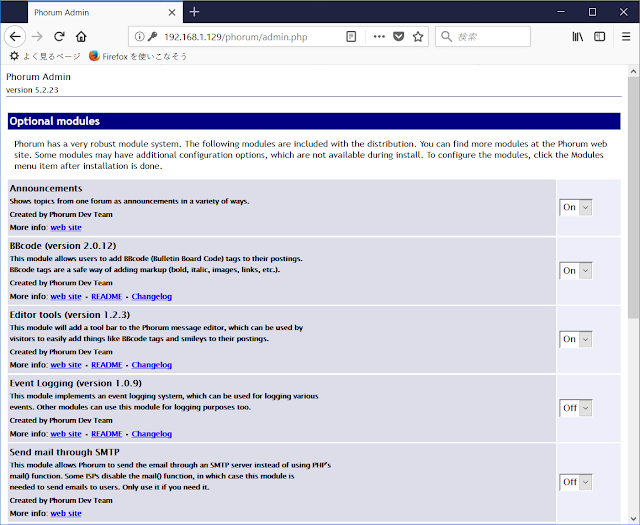This screenshot has height=525, width=640.
Task: Click the scrollbar up arrow
Action: (x=633, y=71)
